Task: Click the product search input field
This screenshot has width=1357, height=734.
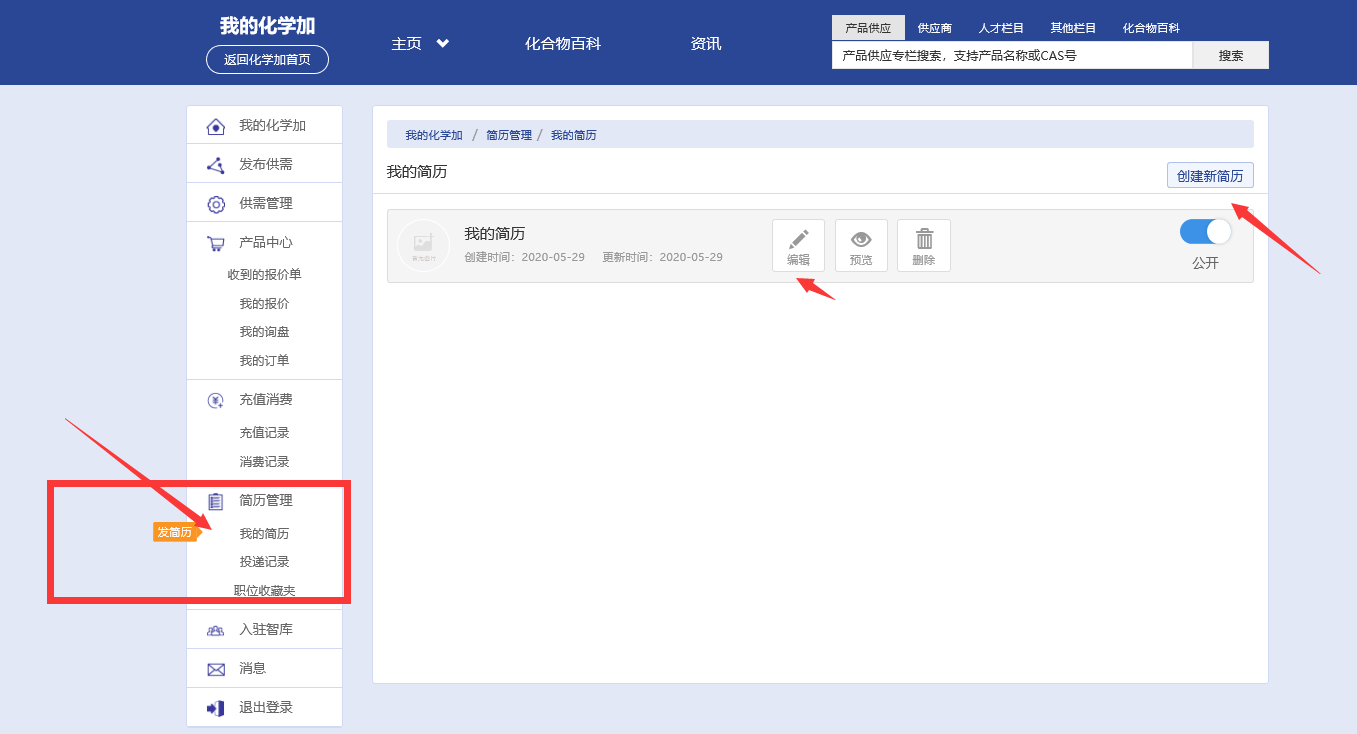Action: point(1011,56)
